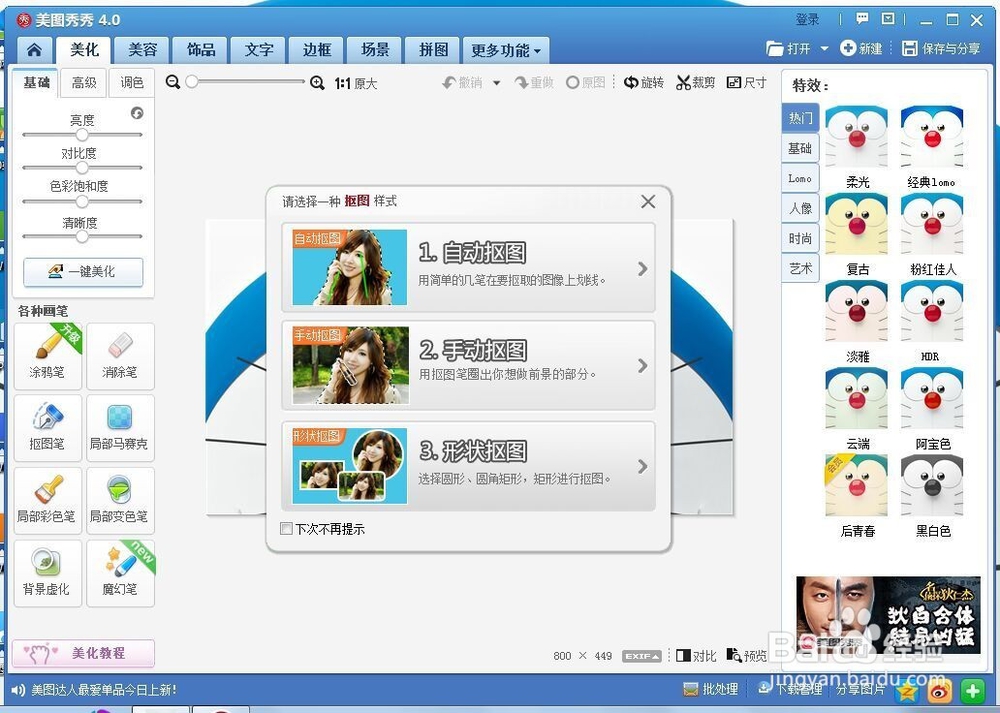Click the 一键美化 one-click beautify button
Image resolution: width=1000 pixels, height=713 pixels.
click(83, 271)
